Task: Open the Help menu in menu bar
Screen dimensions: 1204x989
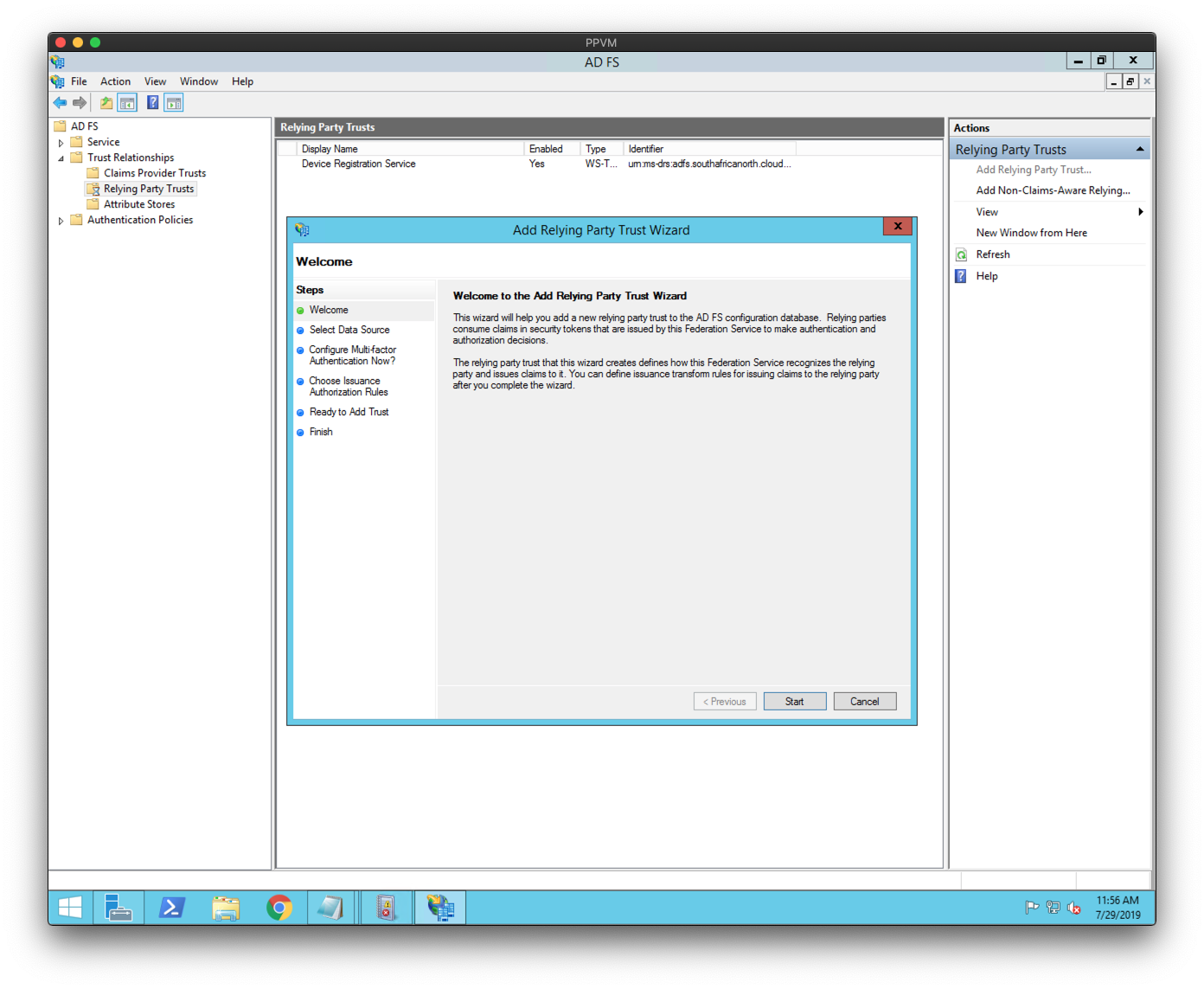Action: [x=242, y=81]
